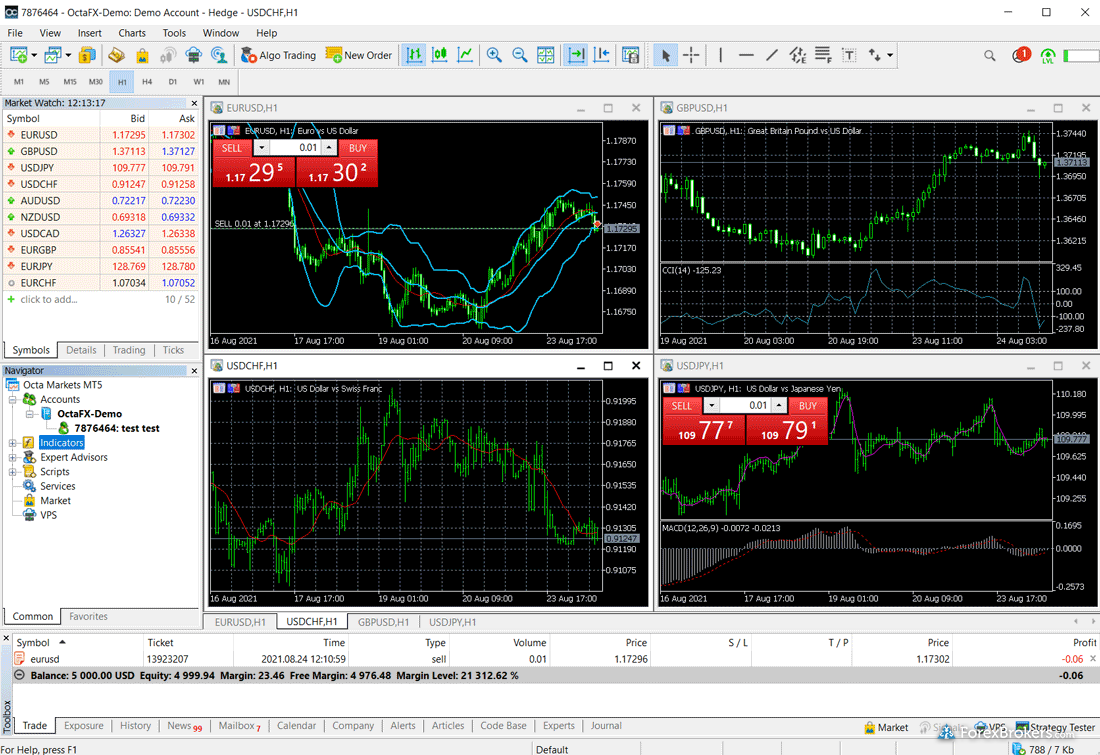The width and height of the screenshot is (1100, 755).
Task: Select the M15 timeframe
Action: 70,81
